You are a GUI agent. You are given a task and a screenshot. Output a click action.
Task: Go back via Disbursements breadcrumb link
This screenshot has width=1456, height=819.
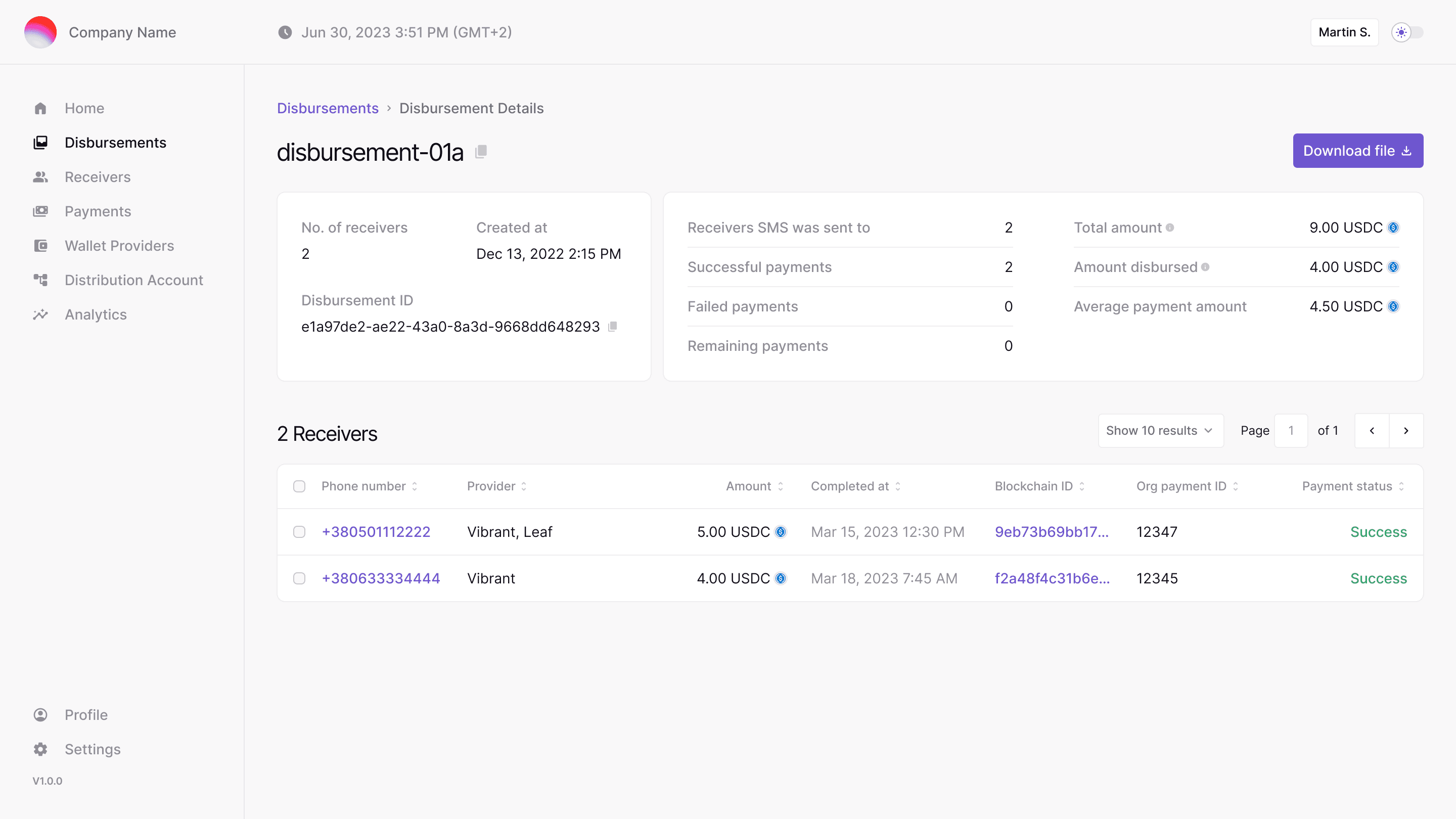[328, 108]
